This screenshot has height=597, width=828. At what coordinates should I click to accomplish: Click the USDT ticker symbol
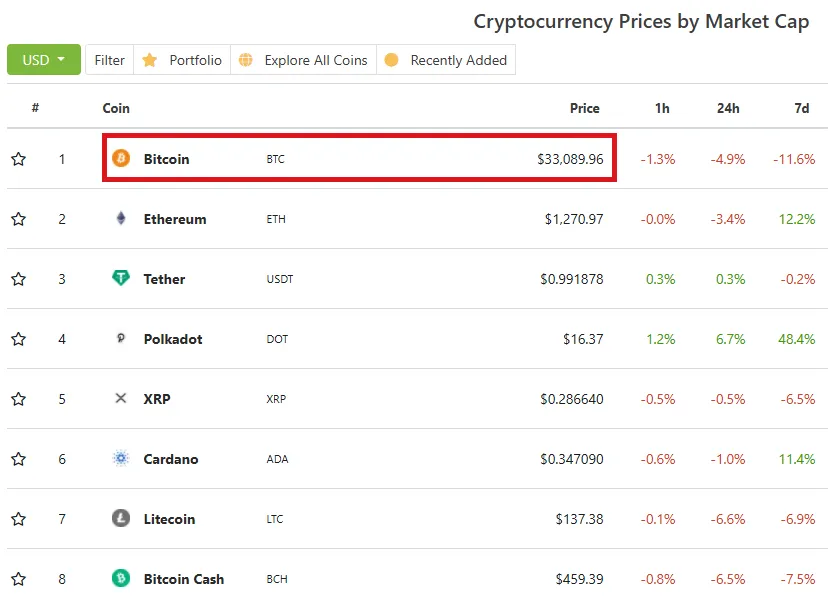(279, 279)
